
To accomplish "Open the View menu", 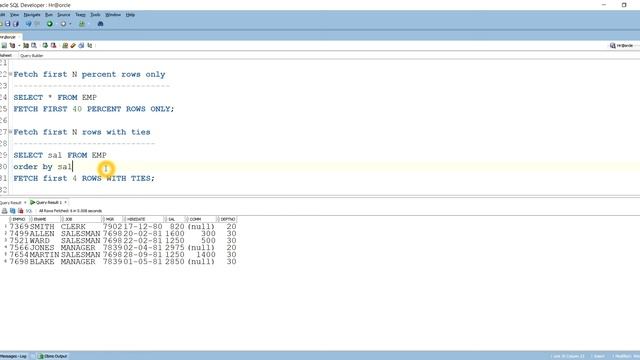I will coord(14,15).
